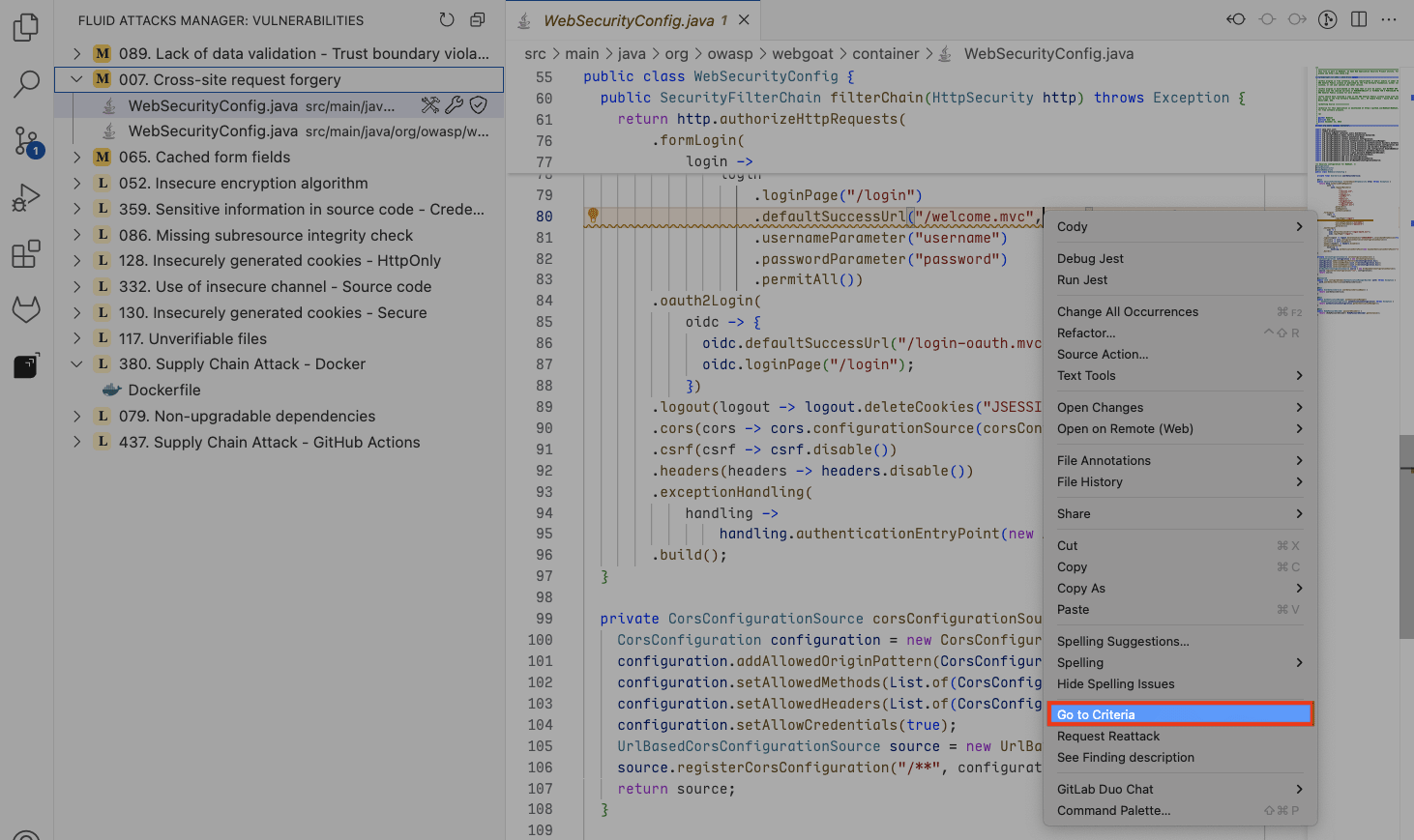Expand 065. Cached form fields

coord(76,157)
